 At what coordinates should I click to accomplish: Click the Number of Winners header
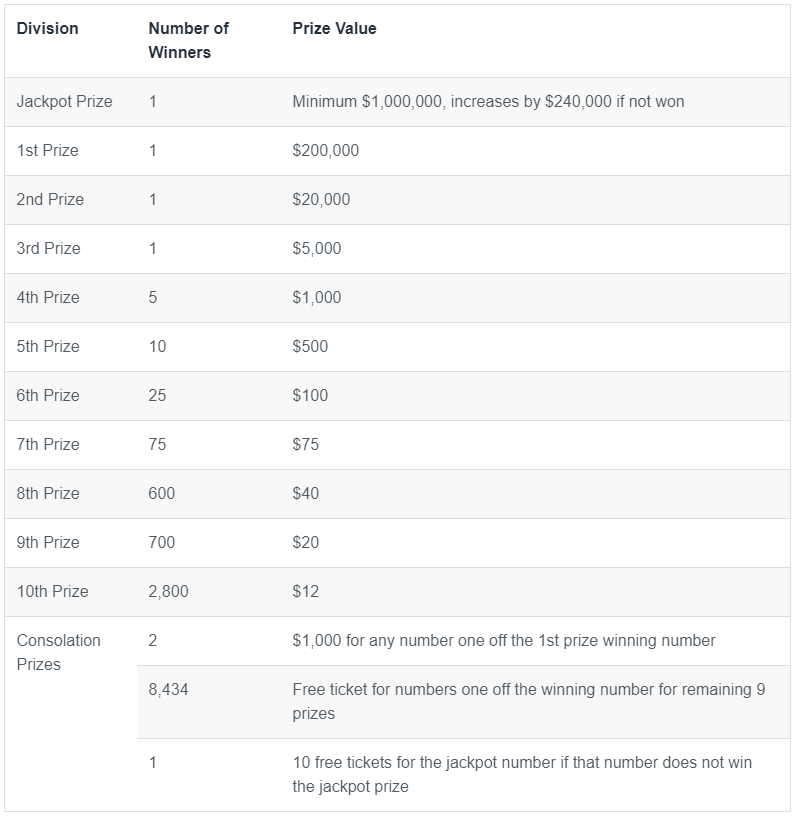click(x=188, y=41)
